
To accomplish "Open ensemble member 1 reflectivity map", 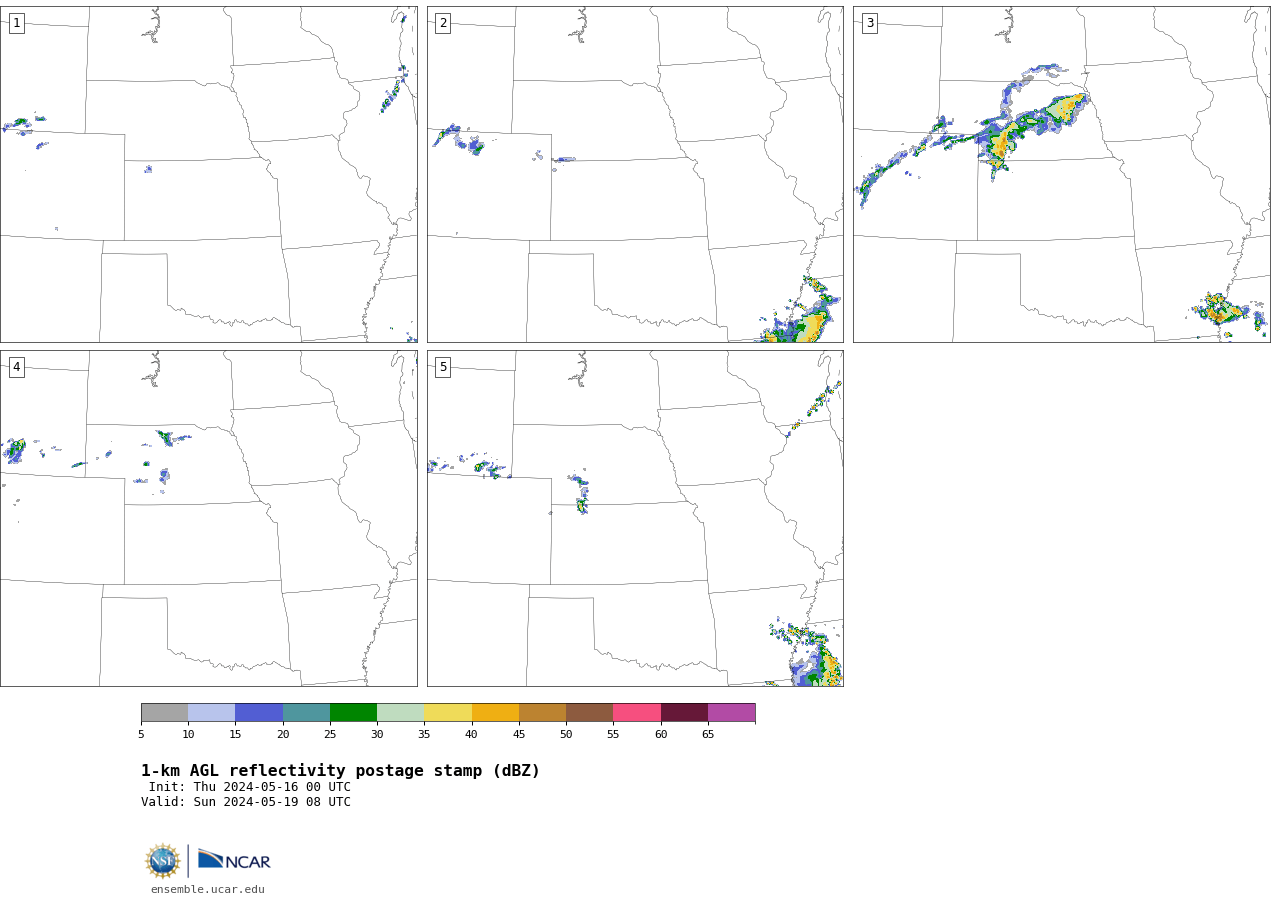I will pos(209,175).
